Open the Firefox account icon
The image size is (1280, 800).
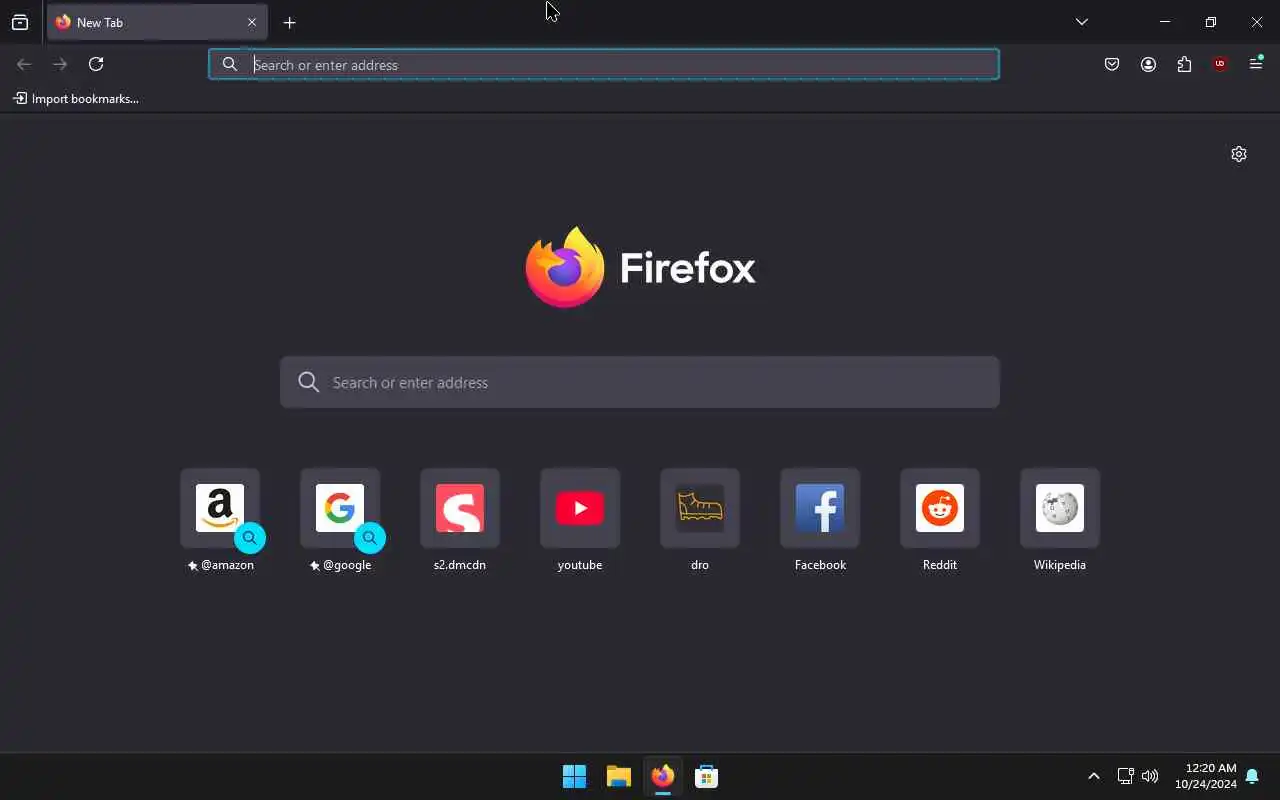tap(1148, 64)
